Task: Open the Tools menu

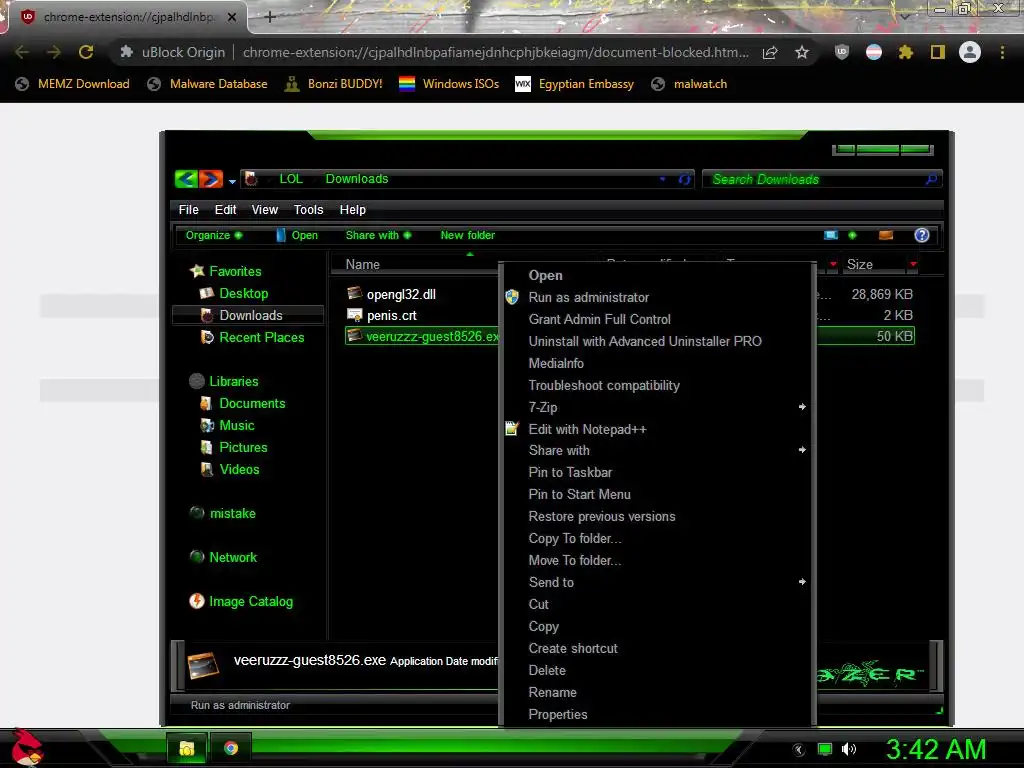Action: pyautogui.click(x=308, y=210)
